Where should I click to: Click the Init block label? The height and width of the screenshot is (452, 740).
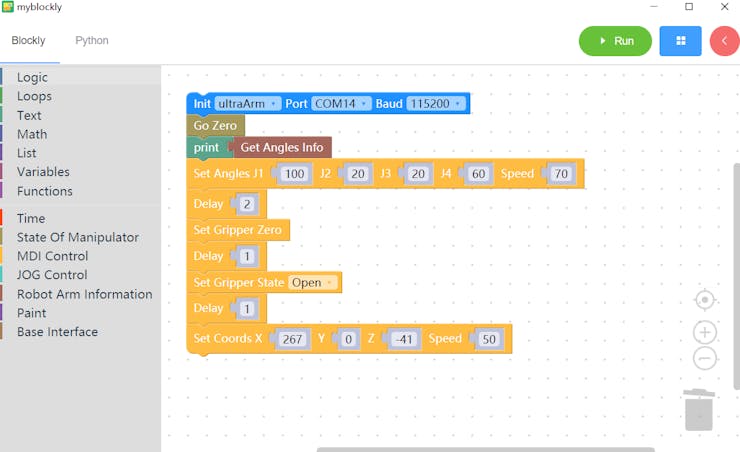tap(202, 103)
